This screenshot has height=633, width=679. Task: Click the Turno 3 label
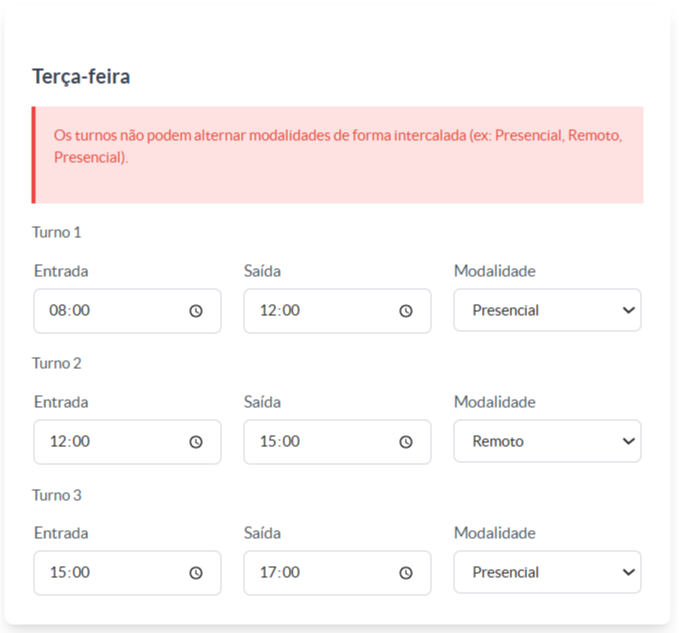pyautogui.click(x=57, y=495)
